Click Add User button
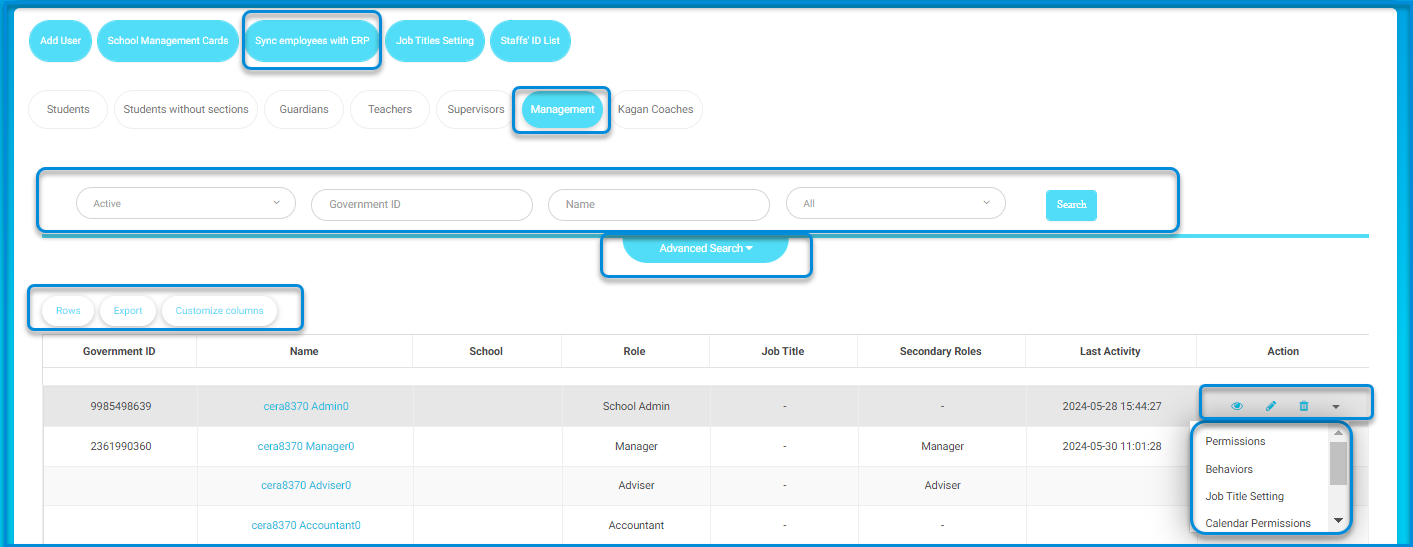1413x547 pixels. 61,41
